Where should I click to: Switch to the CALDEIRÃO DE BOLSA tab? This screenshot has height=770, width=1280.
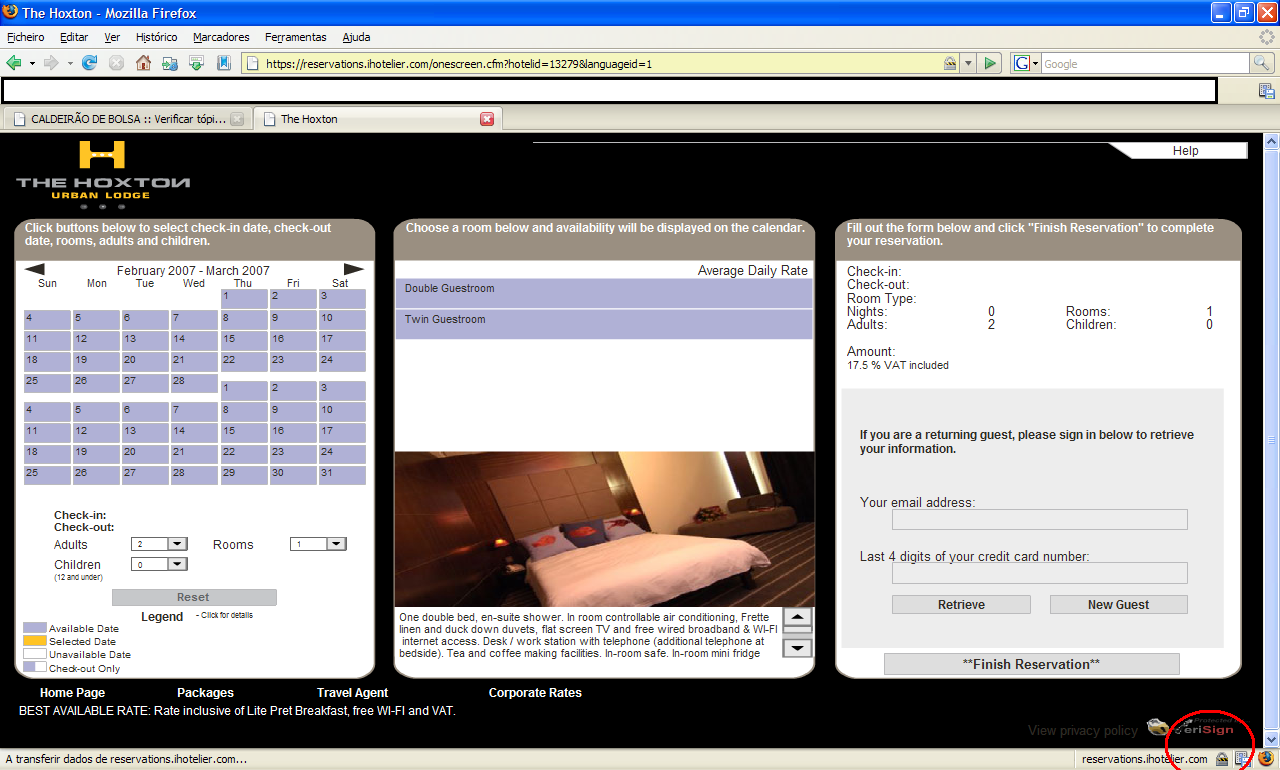[127, 119]
